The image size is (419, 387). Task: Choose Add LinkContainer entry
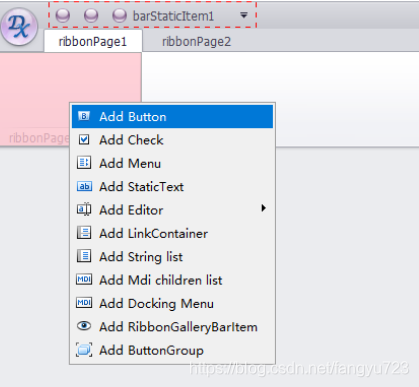tap(172, 233)
